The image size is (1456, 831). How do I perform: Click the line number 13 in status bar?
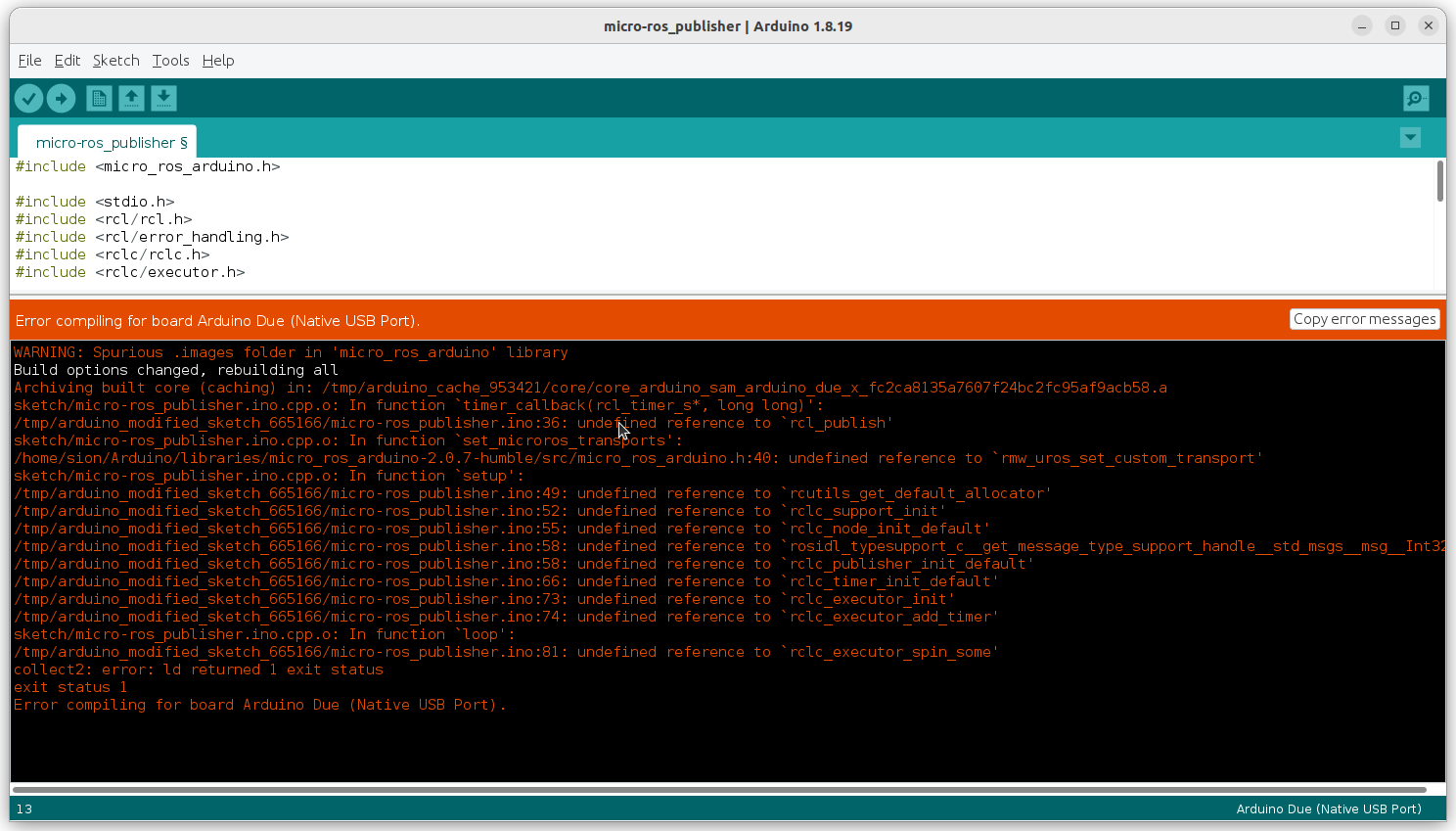point(24,808)
